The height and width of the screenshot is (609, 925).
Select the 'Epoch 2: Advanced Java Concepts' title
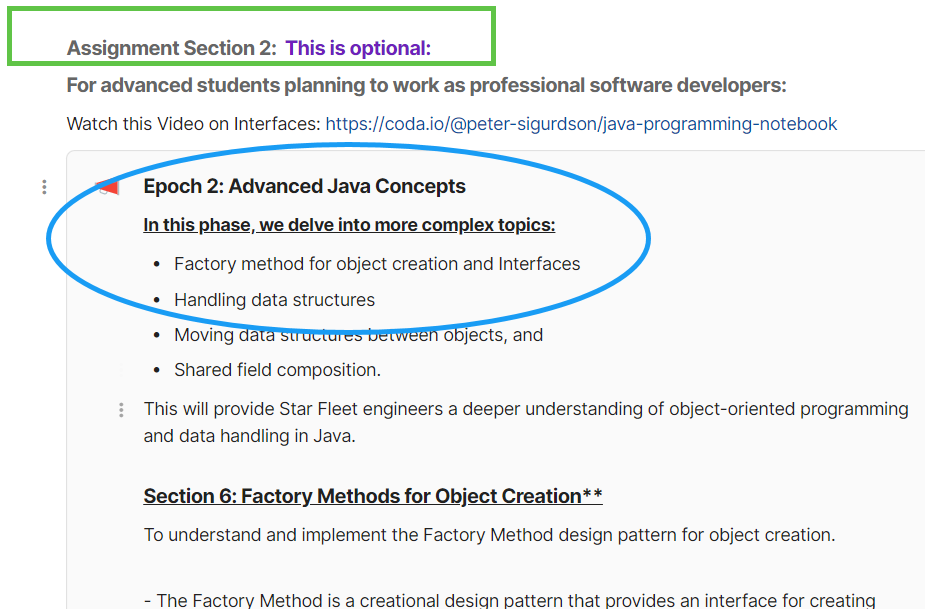(x=304, y=186)
